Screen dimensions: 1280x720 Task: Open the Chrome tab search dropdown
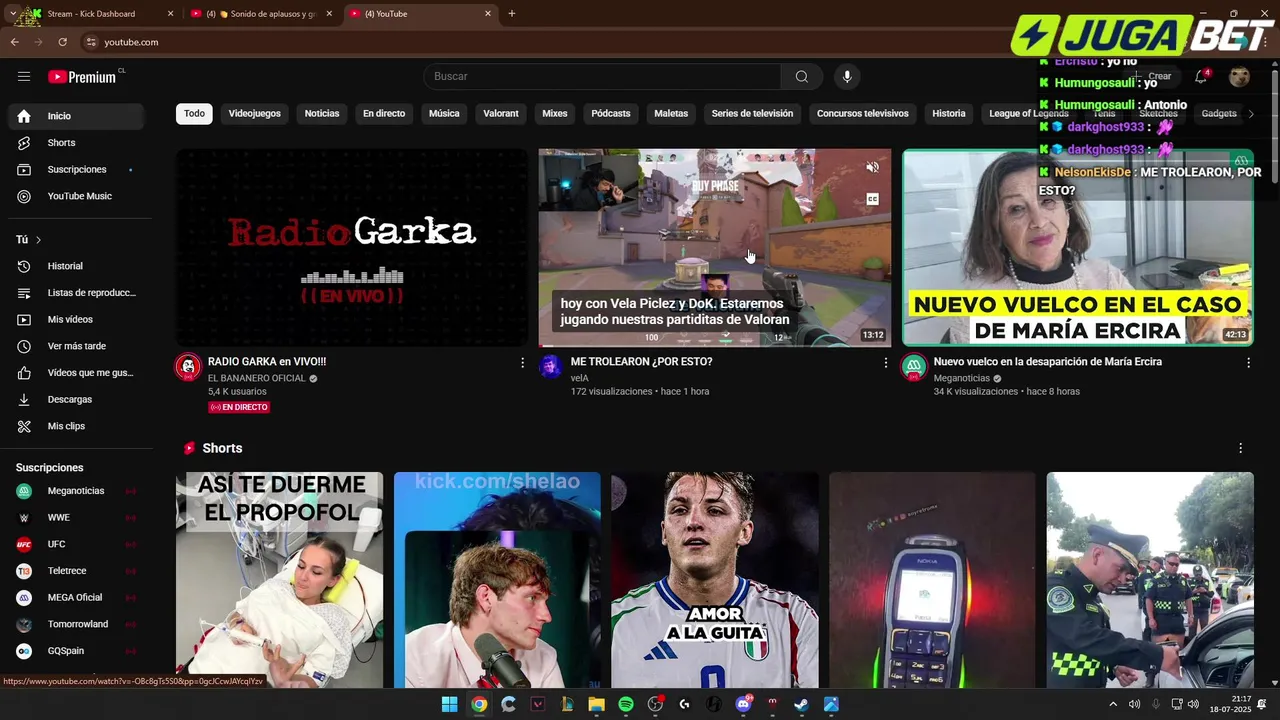pyautogui.click(x=12, y=14)
